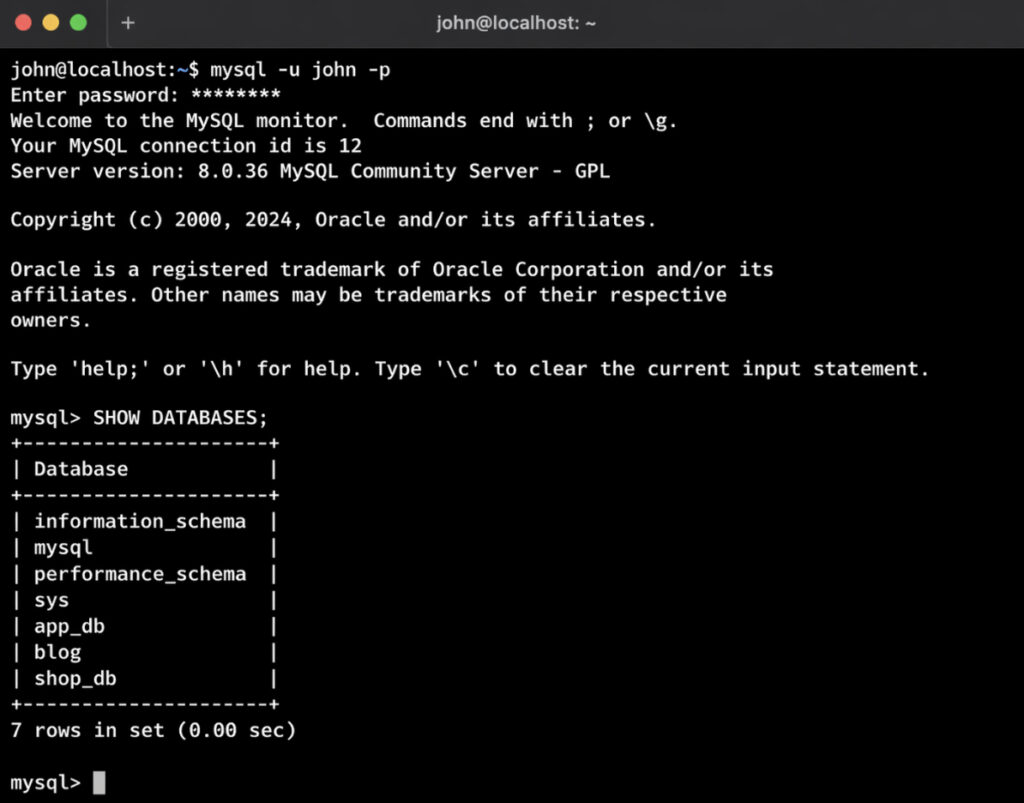The height and width of the screenshot is (803, 1024).
Task: Select the sys database name
Action: (51, 600)
